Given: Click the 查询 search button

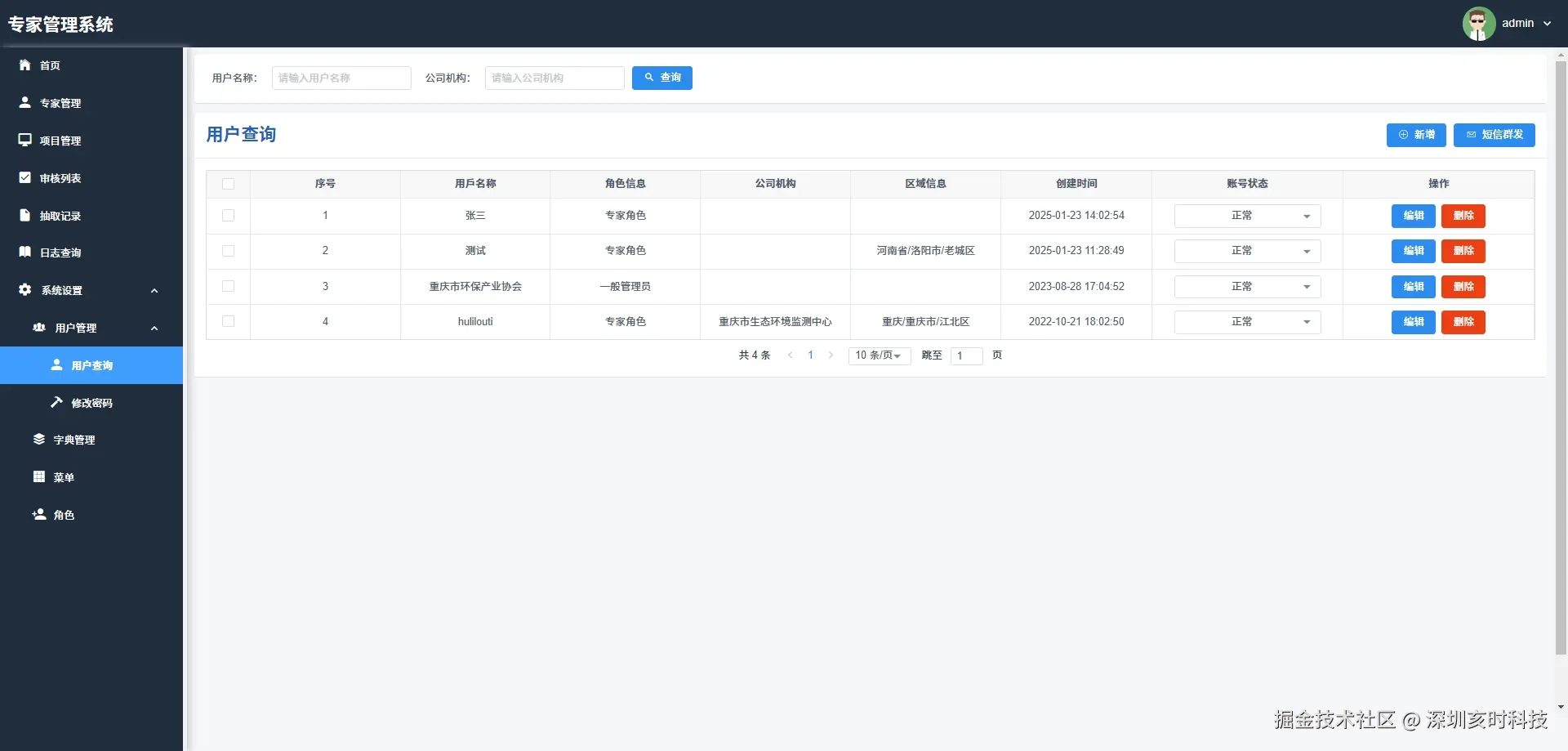Looking at the screenshot, I should [662, 78].
